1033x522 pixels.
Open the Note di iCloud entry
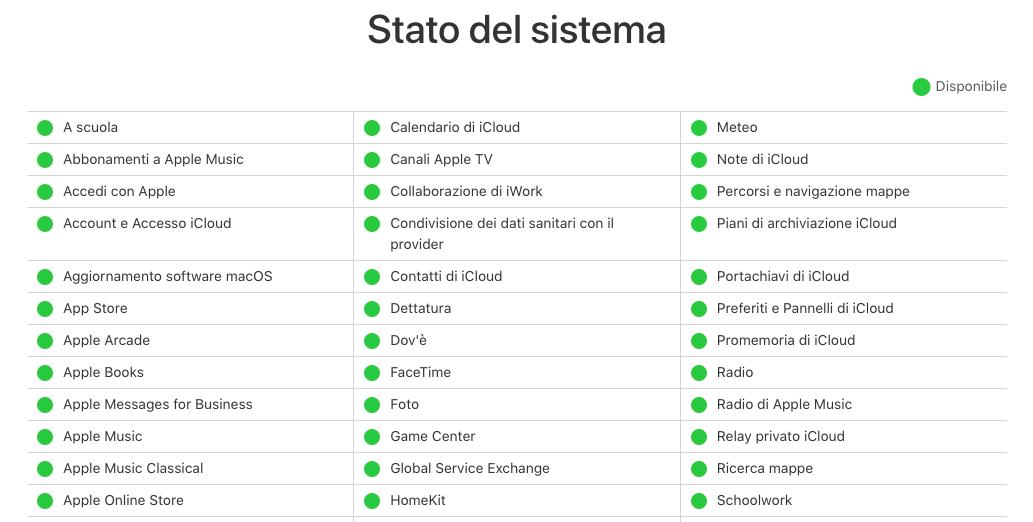click(762, 159)
